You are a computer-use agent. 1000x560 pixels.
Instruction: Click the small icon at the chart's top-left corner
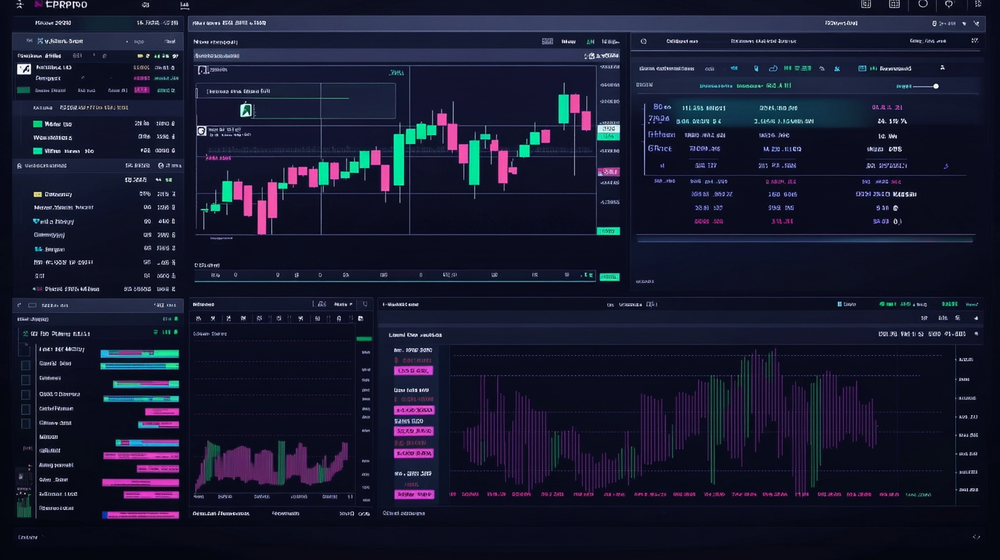coord(203,70)
